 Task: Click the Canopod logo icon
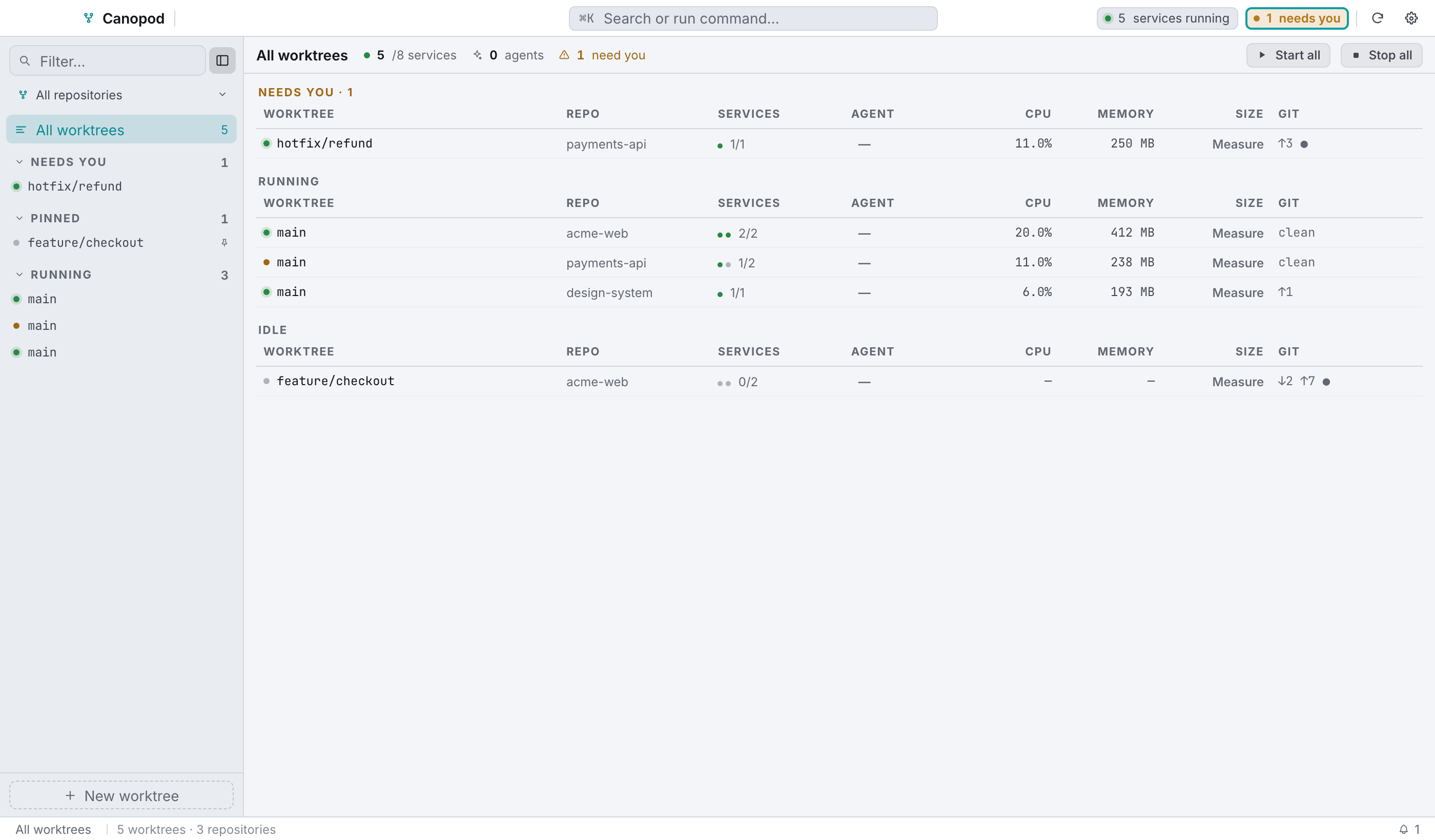[88, 18]
